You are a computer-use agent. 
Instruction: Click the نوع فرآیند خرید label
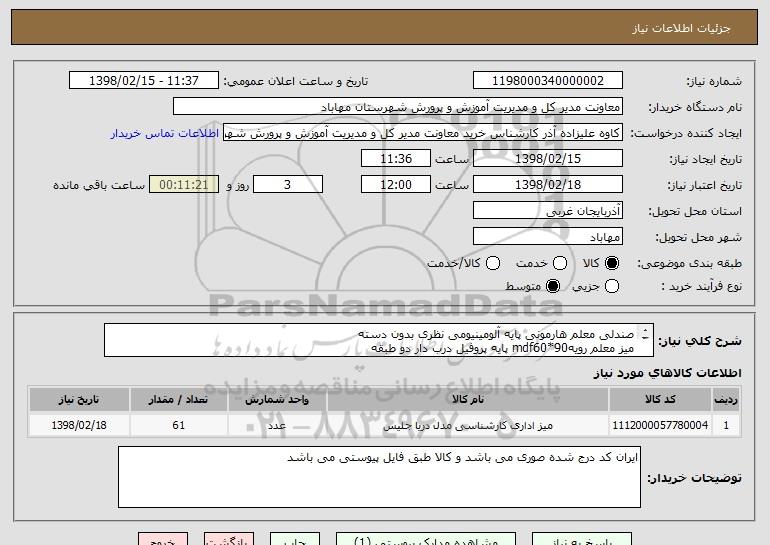701,286
